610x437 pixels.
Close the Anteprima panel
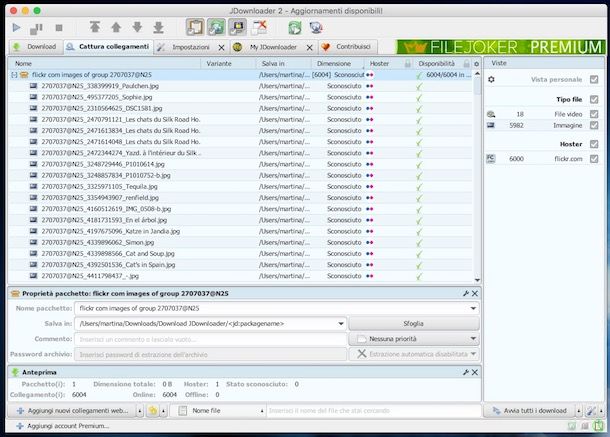click(475, 372)
